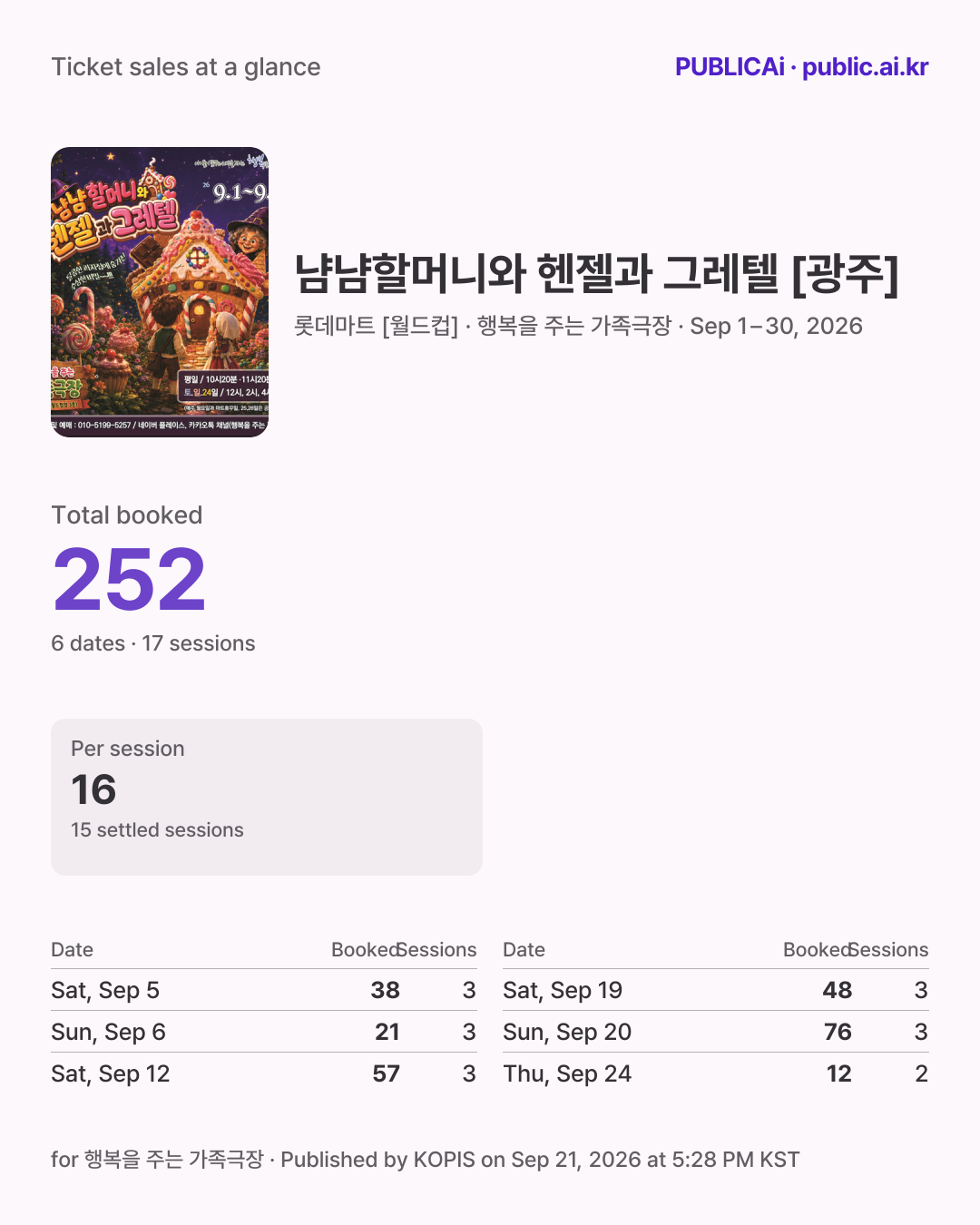980x1225 pixels.
Task: Open the Per session card
Action: point(267,797)
